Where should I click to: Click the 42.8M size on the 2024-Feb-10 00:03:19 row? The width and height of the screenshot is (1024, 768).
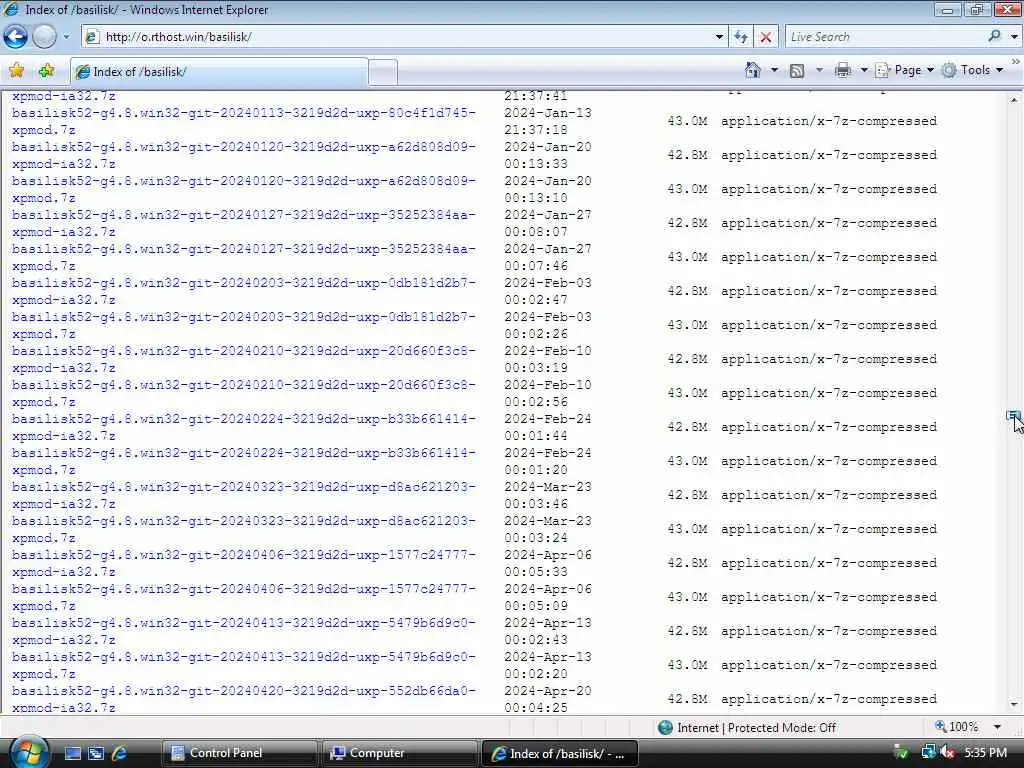point(687,359)
